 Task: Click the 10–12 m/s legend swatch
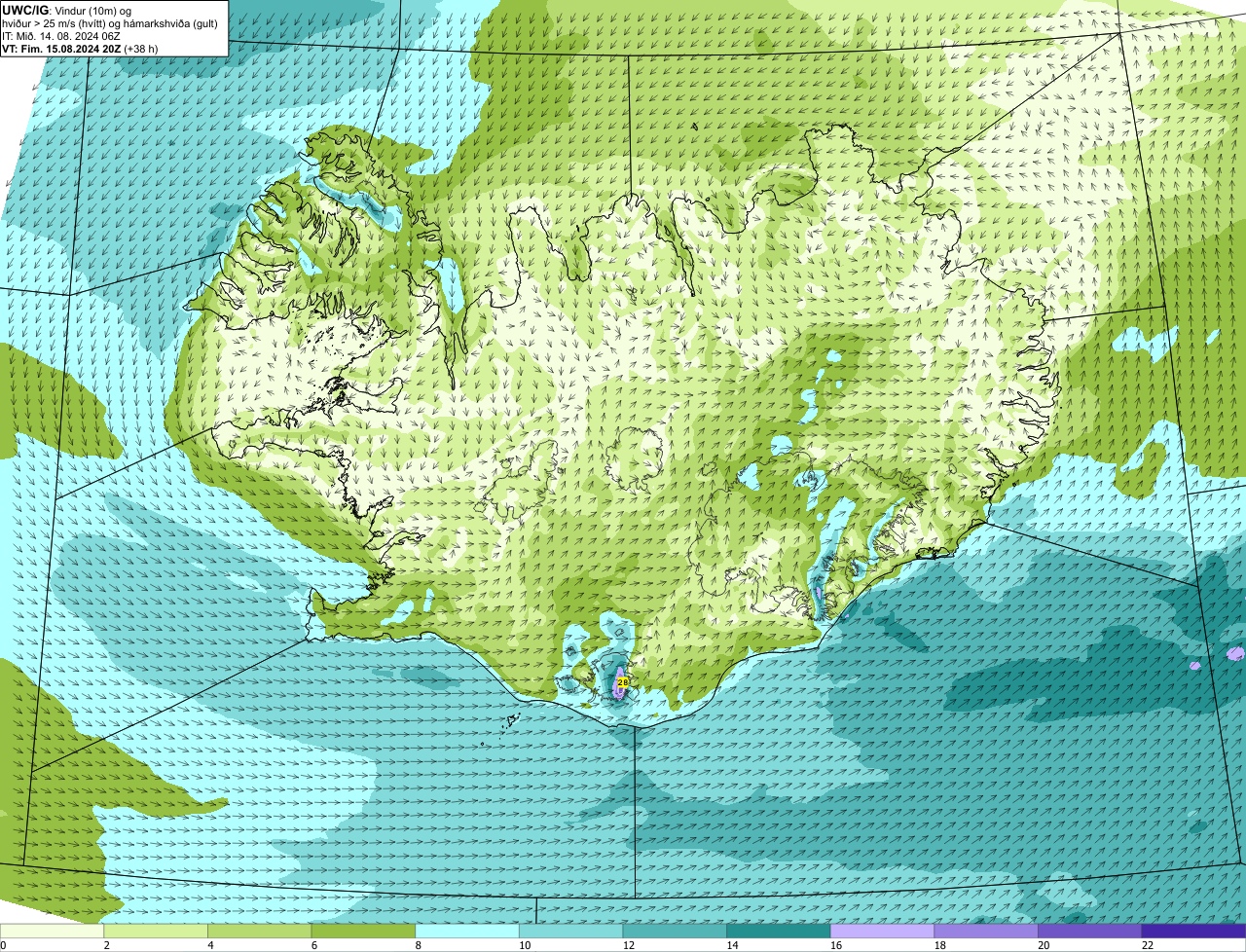(570, 931)
